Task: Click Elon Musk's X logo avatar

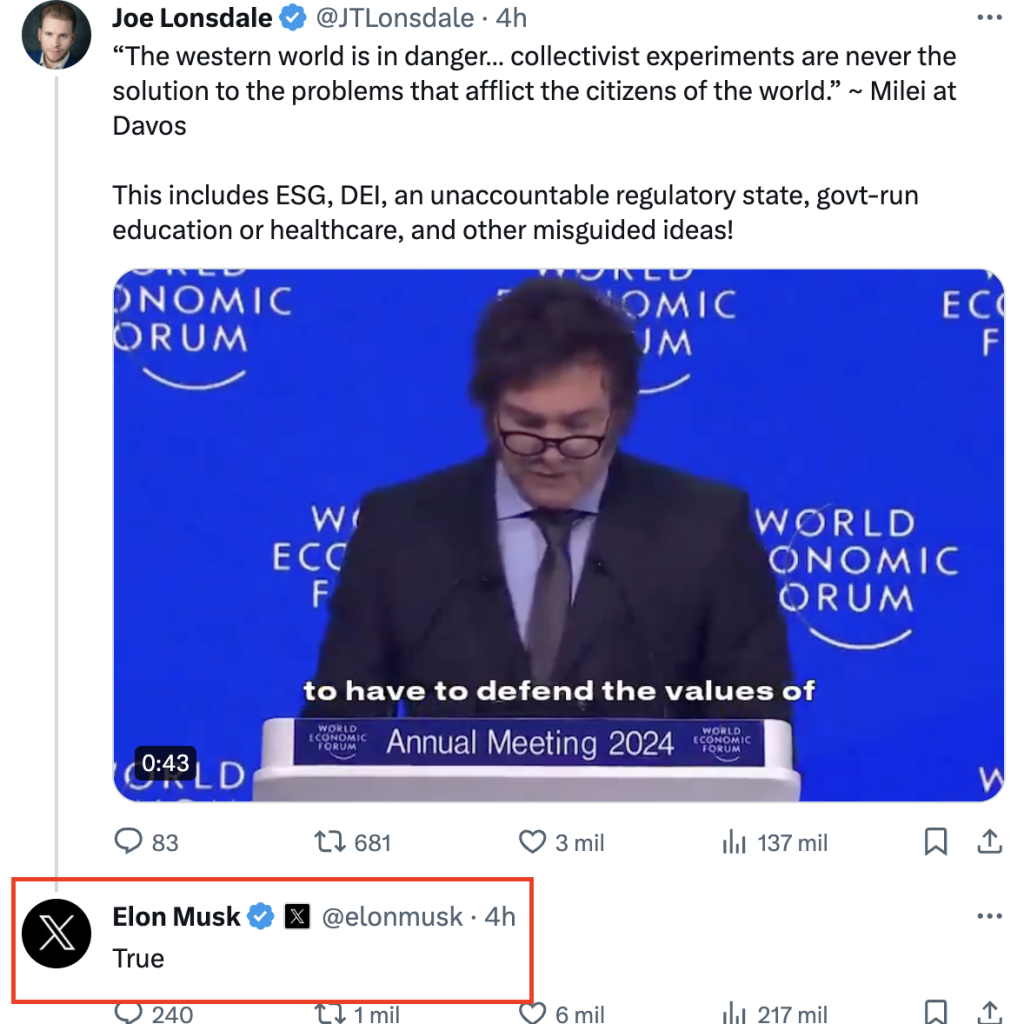Action: click(x=57, y=933)
